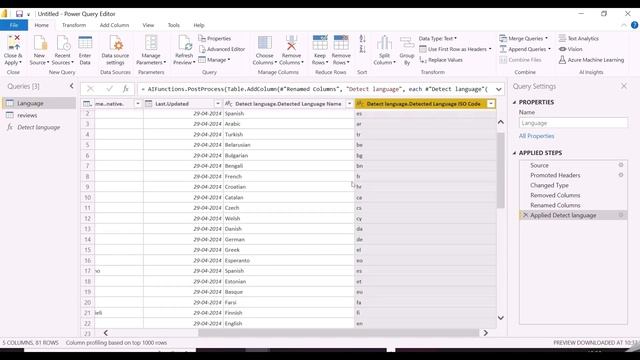Image resolution: width=640 pixels, height=360 pixels.
Task: Select the Detect language function query
Action: (x=39, y=127)
